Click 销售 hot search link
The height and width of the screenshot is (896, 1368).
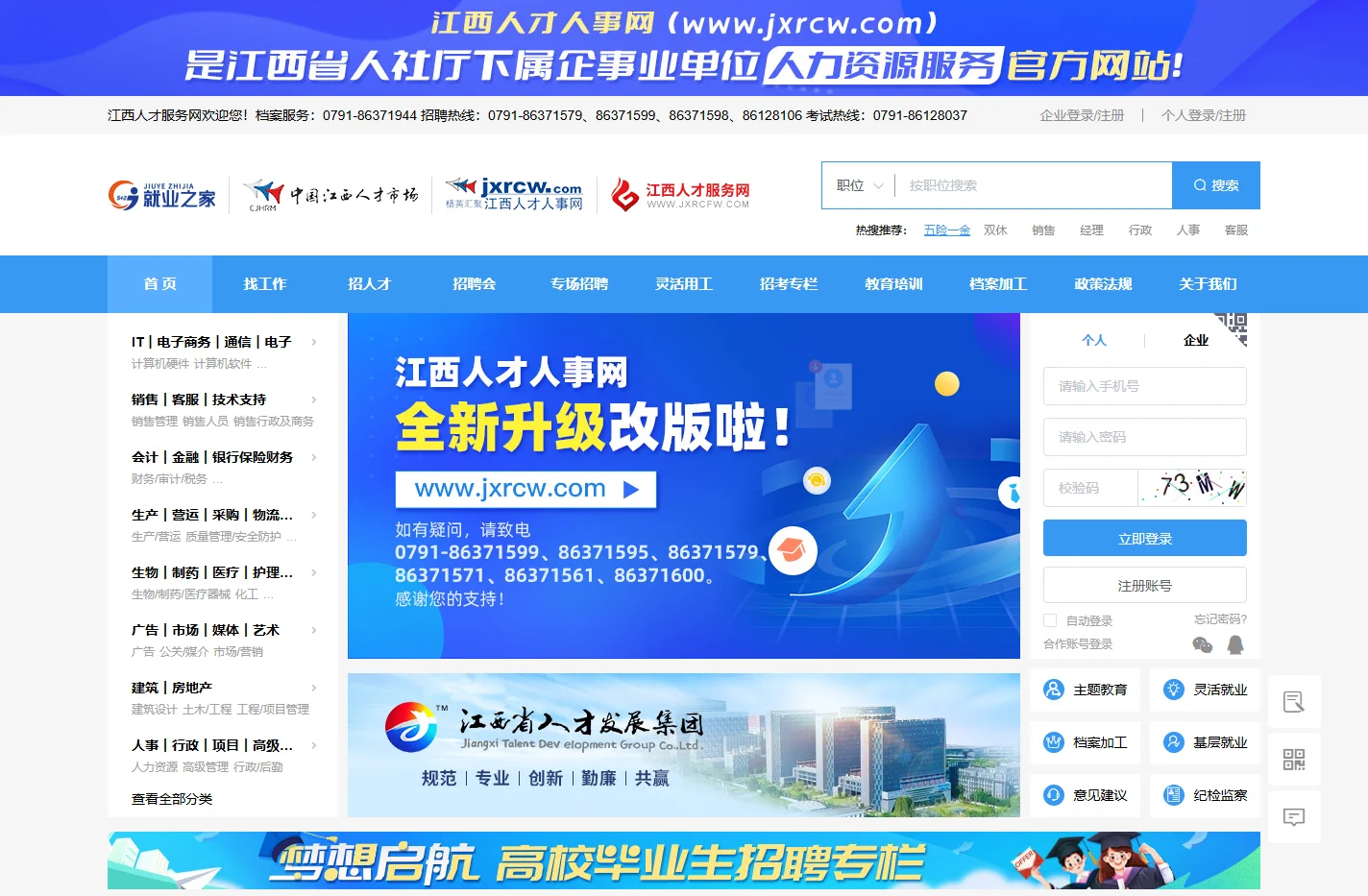tap(1043, 230)
